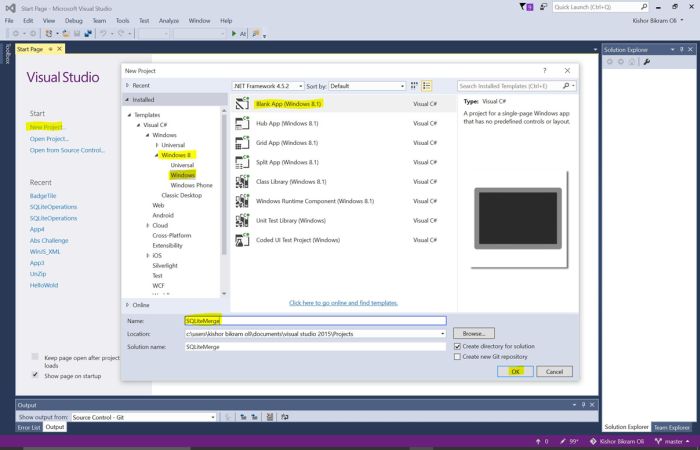Click the Save All icon in toolbar
The image size is (700, 450).
[88, 33]
